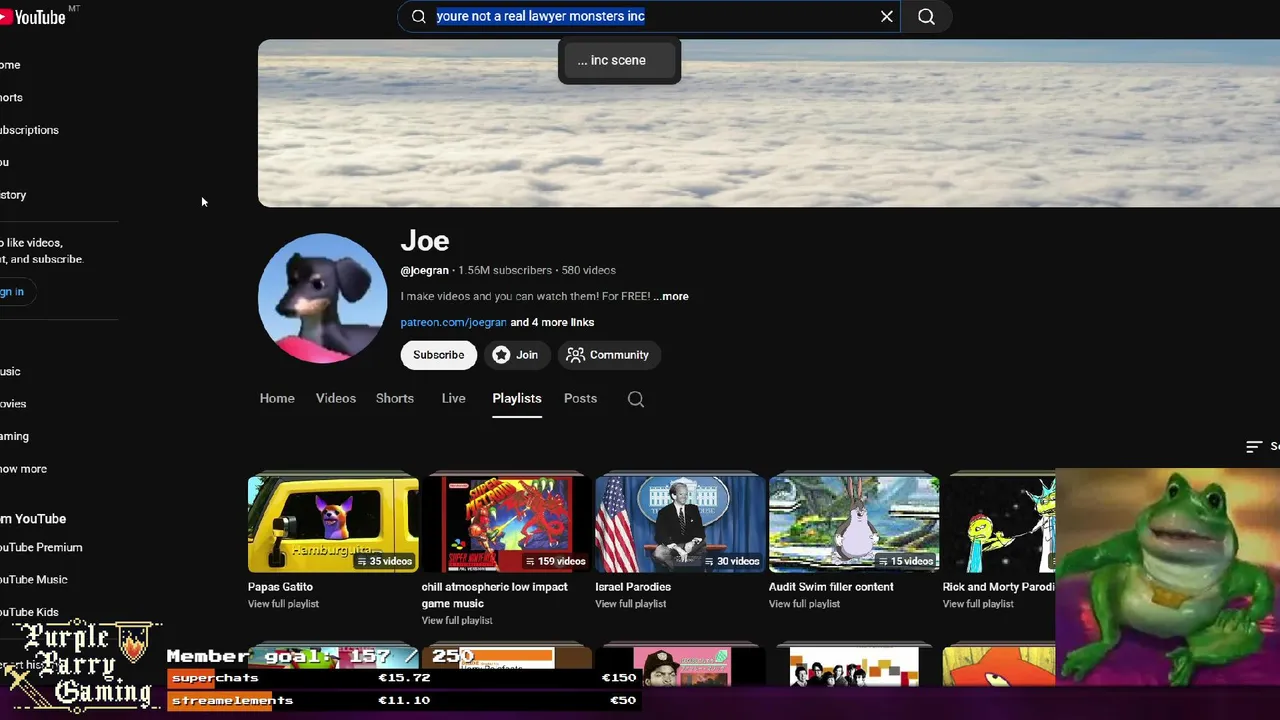
Task: Open the Israel Parodies playlist thumbnail
Action: pyautogui.click(x=680, y=524)
